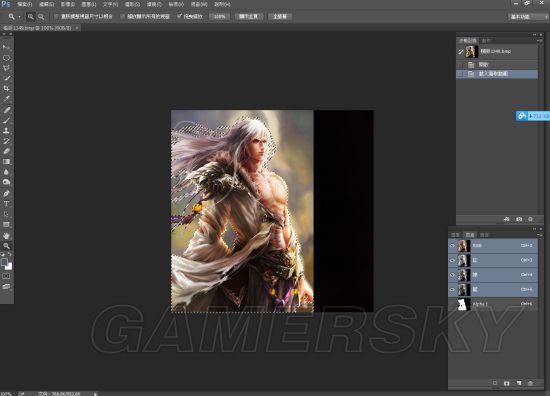Toggle visibility of the Alpha 1 channel
Screen dimensions: 550x396
pos(452,304)
